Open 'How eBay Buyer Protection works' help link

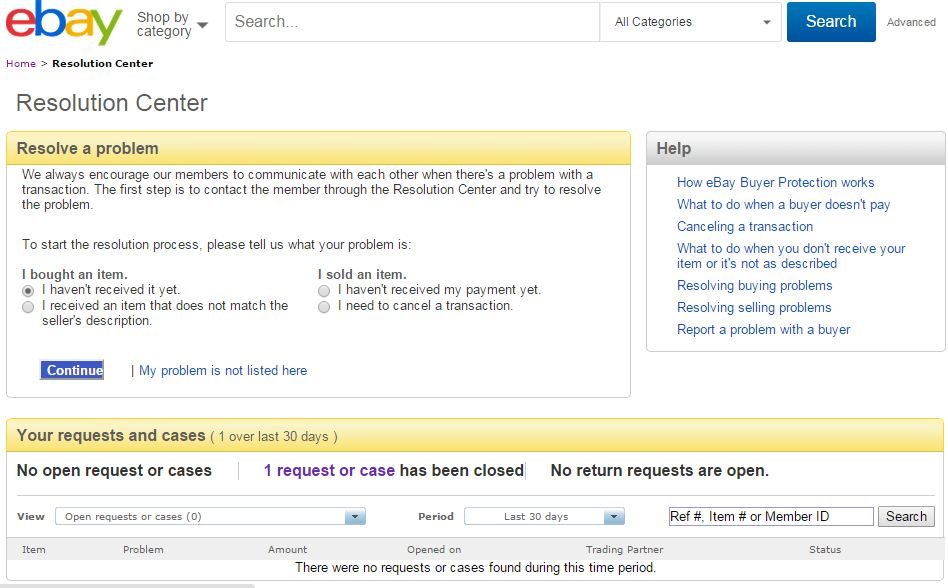tap(776, 183)
